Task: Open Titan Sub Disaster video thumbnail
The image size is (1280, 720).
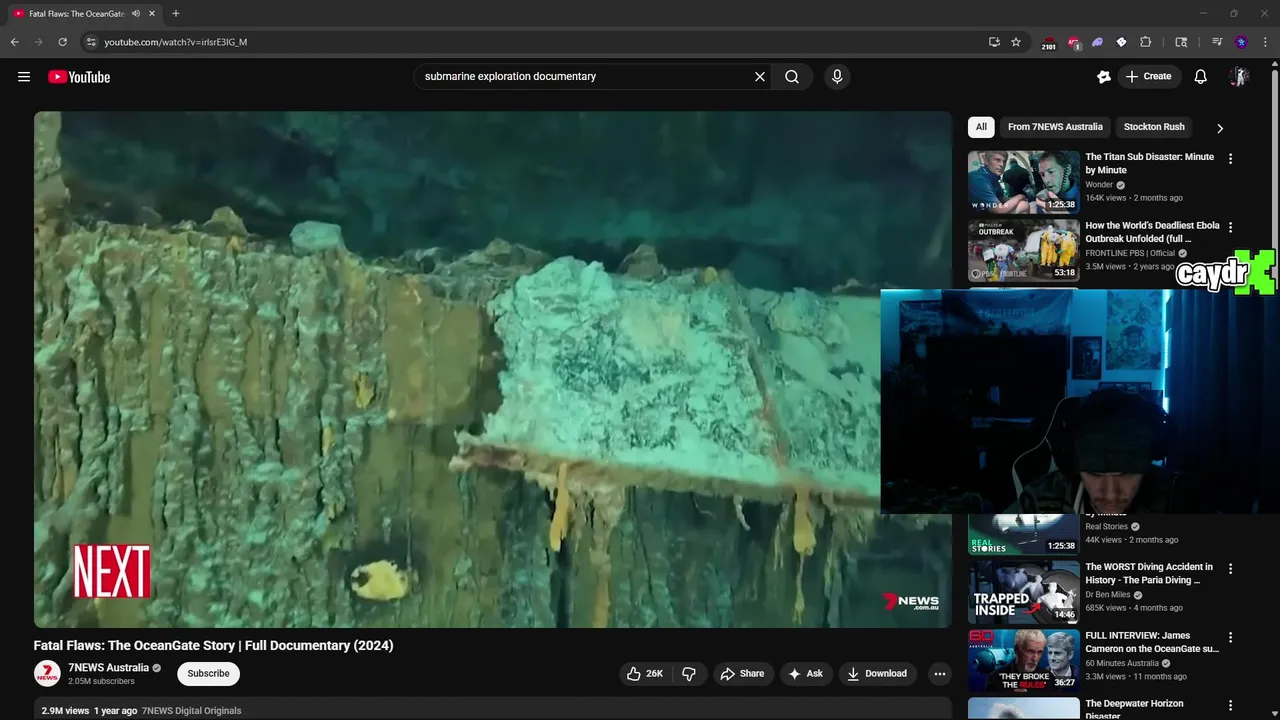Action: 1023,182
